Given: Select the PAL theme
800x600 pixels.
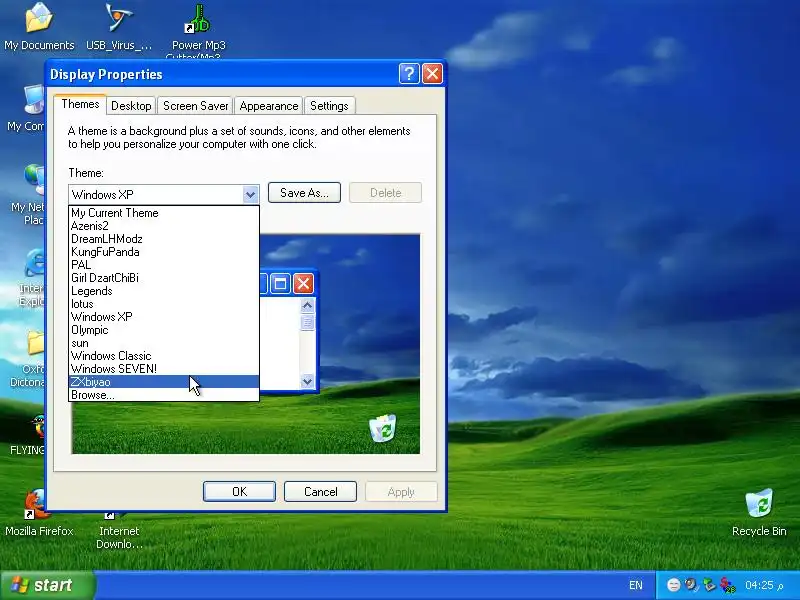Looking at the screenshot, I should click(x=164, y=265).
